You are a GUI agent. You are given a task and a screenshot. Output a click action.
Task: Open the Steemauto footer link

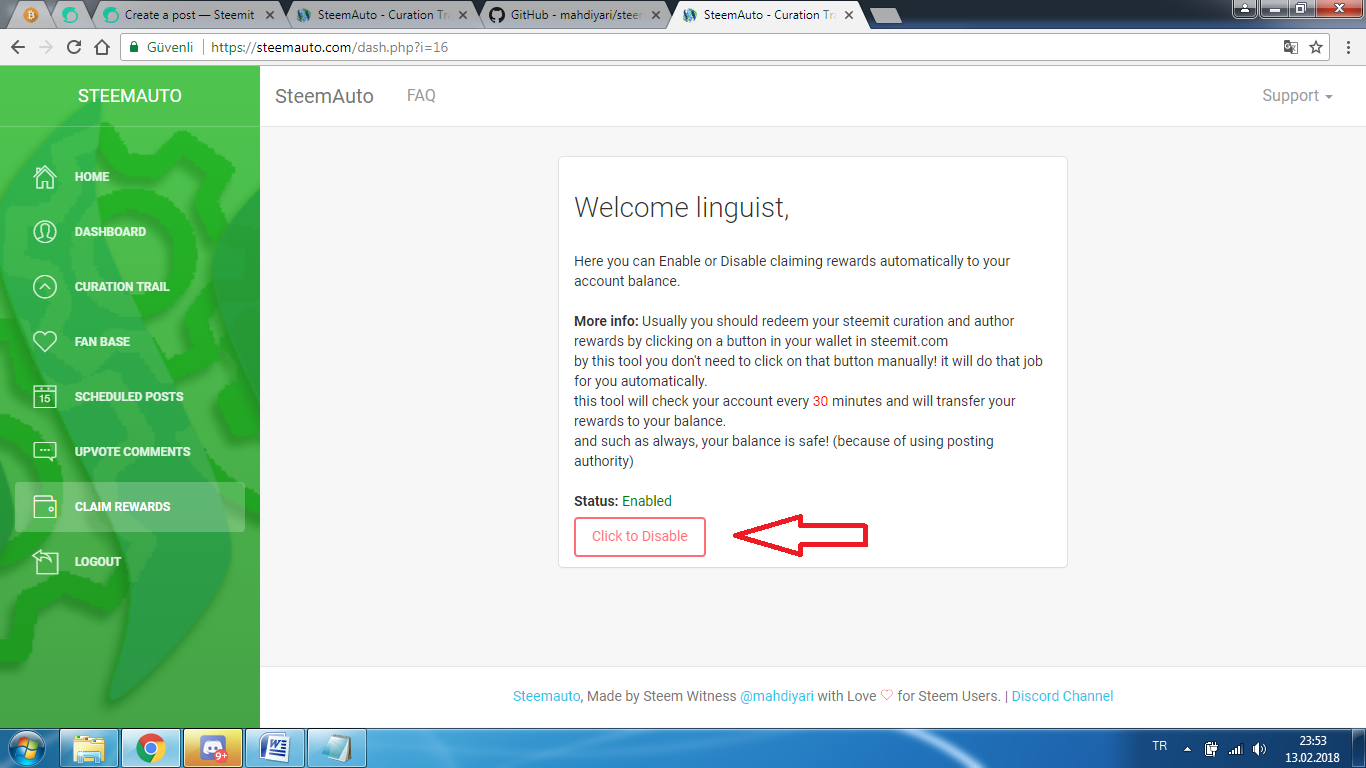click(546, 696)
